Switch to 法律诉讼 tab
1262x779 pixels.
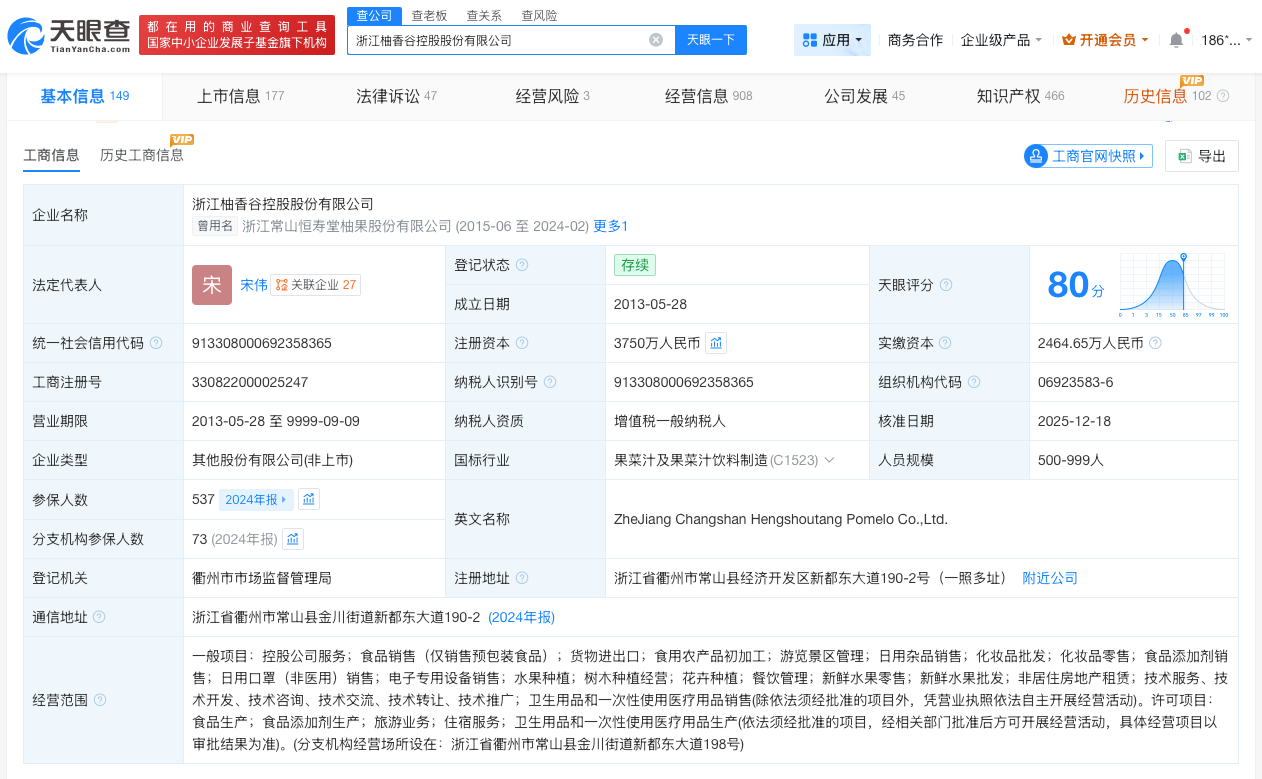396,96
